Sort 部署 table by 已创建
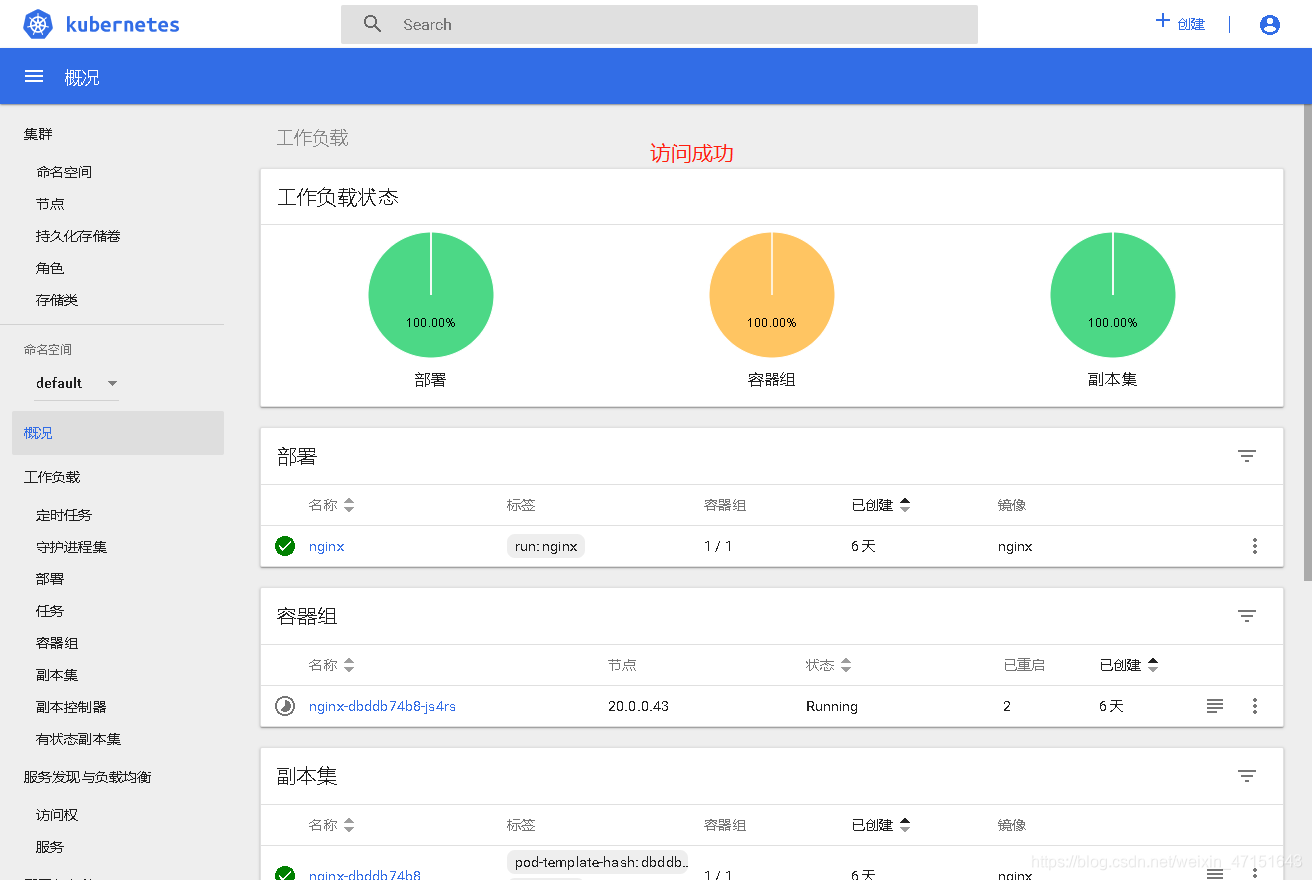The height and width of the screenshot is (880, 1312). click(881, 505)
